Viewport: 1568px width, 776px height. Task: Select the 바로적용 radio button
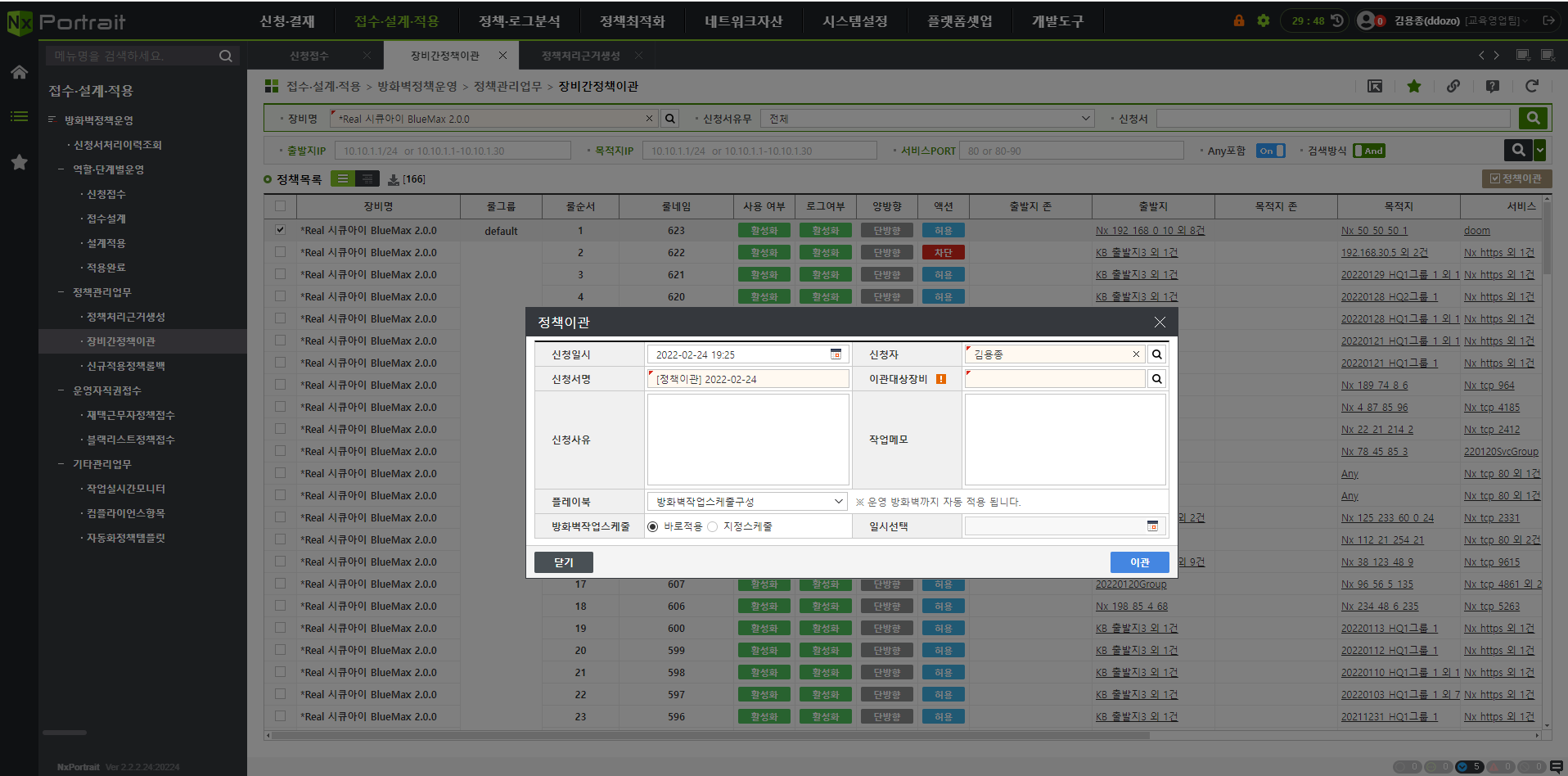652,526
